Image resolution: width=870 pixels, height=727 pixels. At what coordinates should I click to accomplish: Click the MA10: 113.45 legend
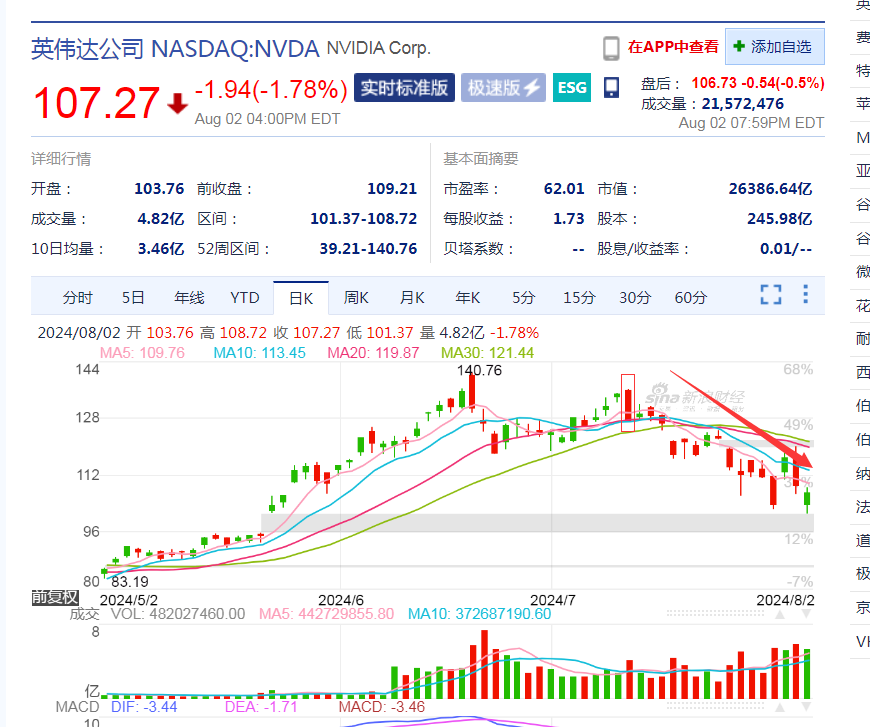click(259, 353)
